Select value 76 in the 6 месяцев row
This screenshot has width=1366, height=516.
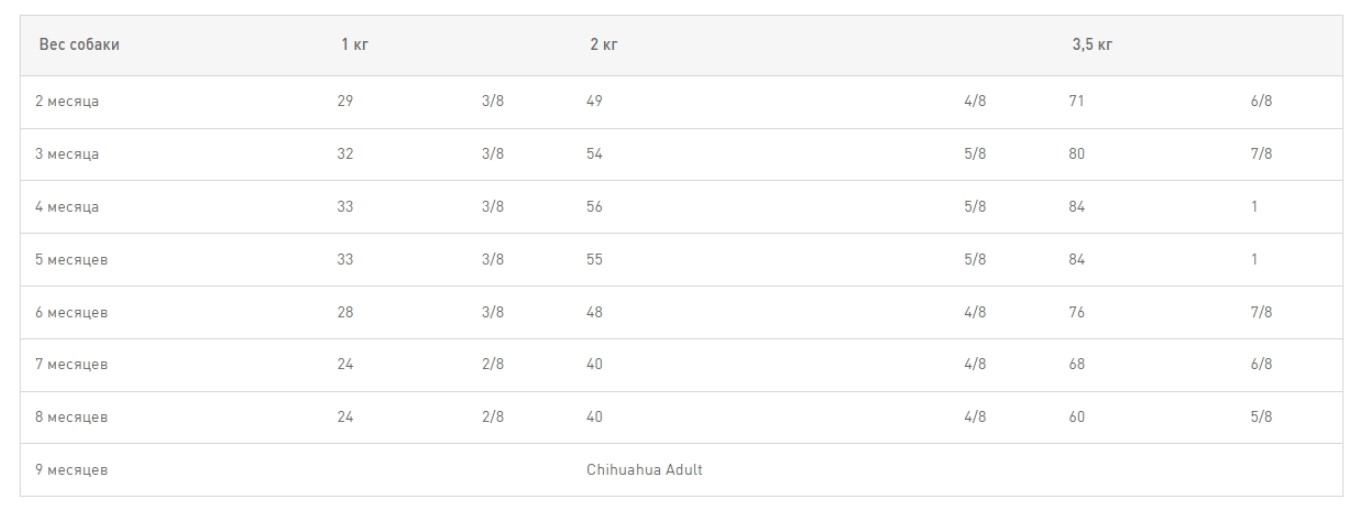(1077, 312)
